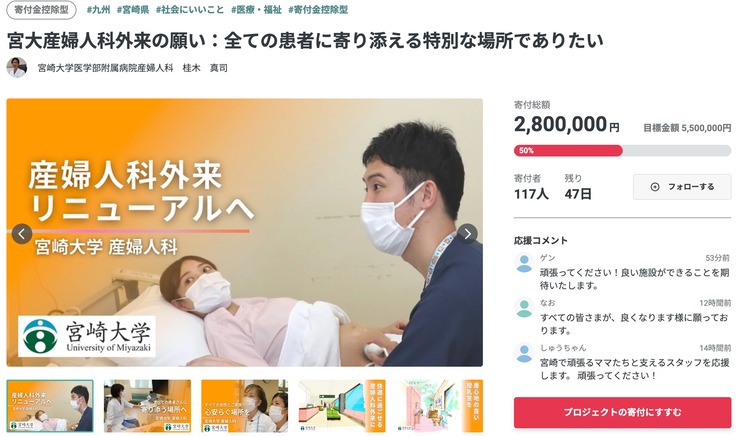The height and width of the screenshot is (436, 736).
Task: Click the 寄付金控除型 category badge
Action: click(41, 9)
